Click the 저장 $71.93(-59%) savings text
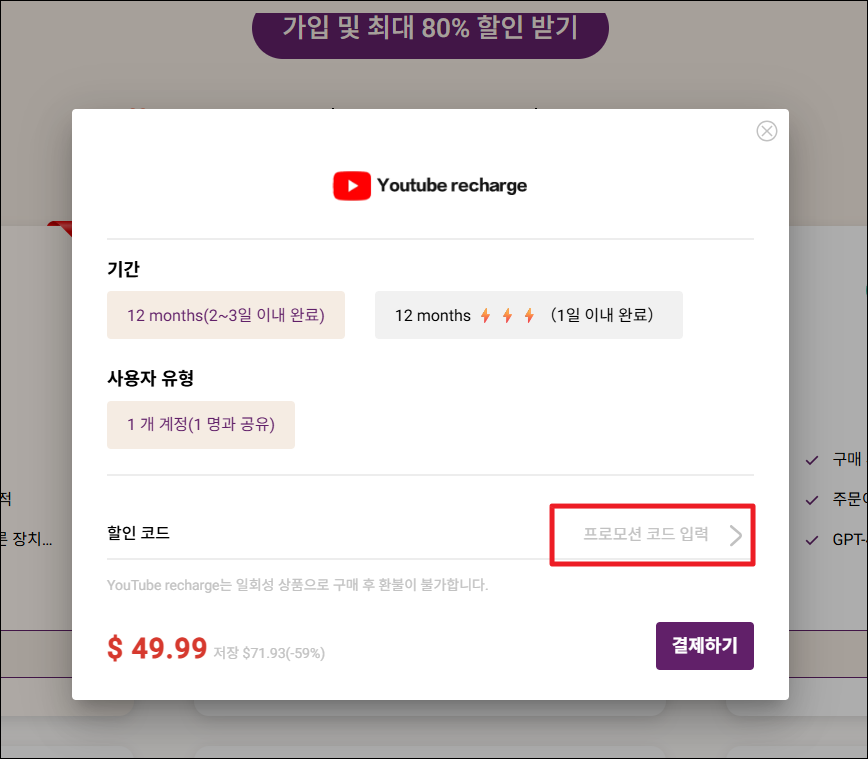The height and width of the screenshot is (759, 868). (x=270, y=653)
